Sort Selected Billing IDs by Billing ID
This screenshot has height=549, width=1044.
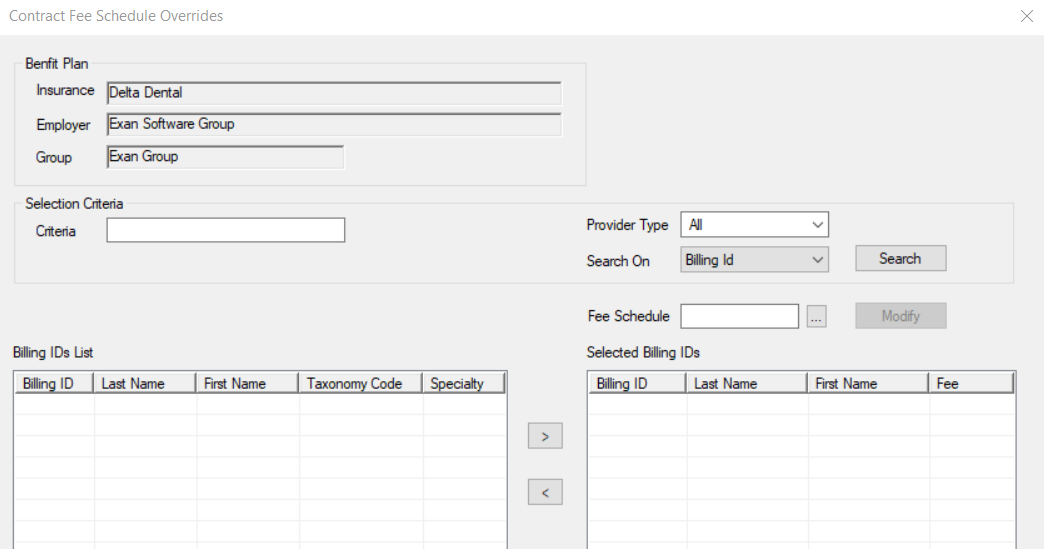click(x=636, y=384)
